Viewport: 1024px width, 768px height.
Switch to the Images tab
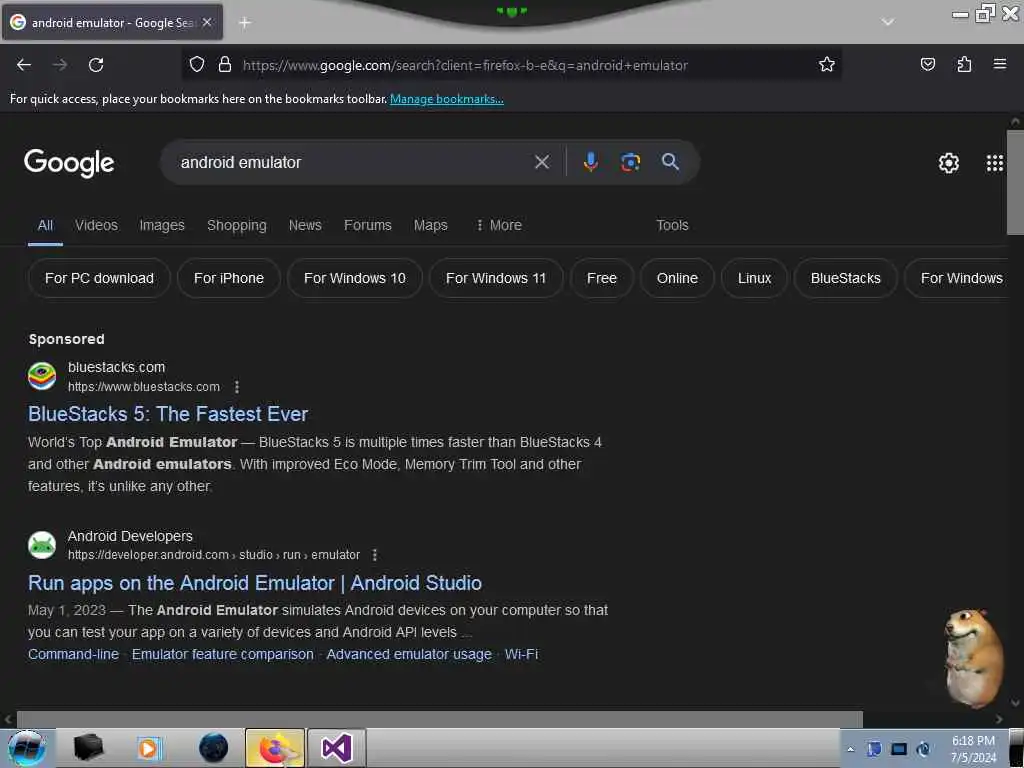(162, 225)
